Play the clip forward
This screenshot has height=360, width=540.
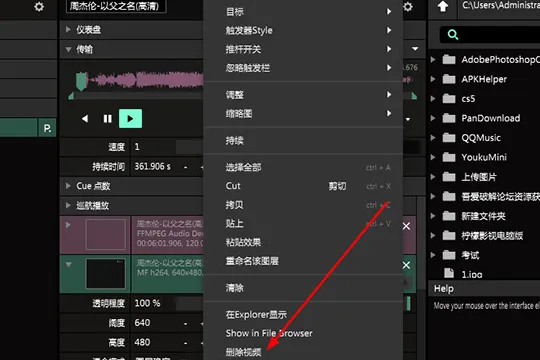pos(130,119)
